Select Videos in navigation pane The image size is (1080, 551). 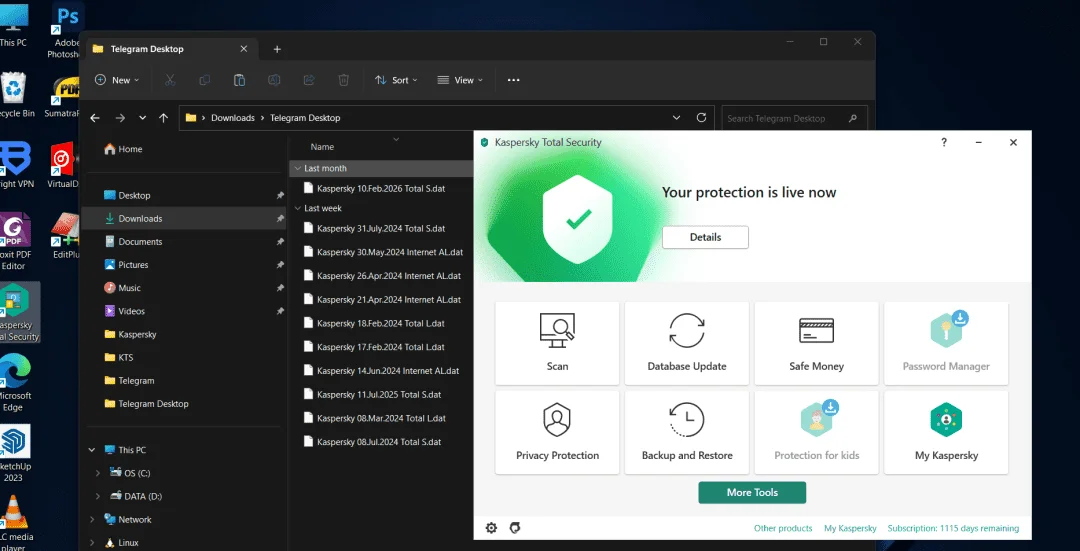pos(184,311)
